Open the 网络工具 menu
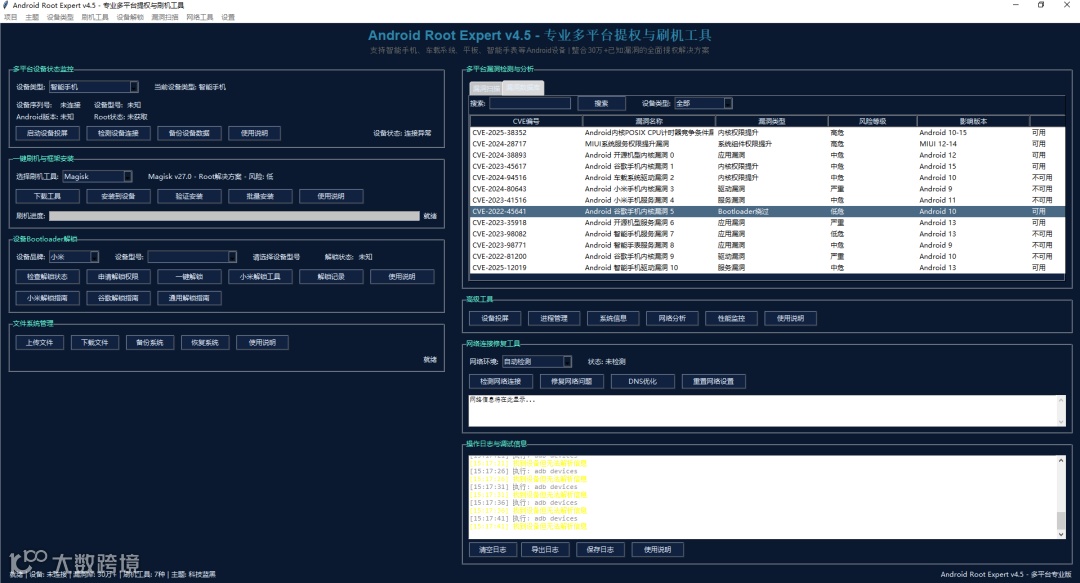 pyautogui.click(x=200, y=17)
